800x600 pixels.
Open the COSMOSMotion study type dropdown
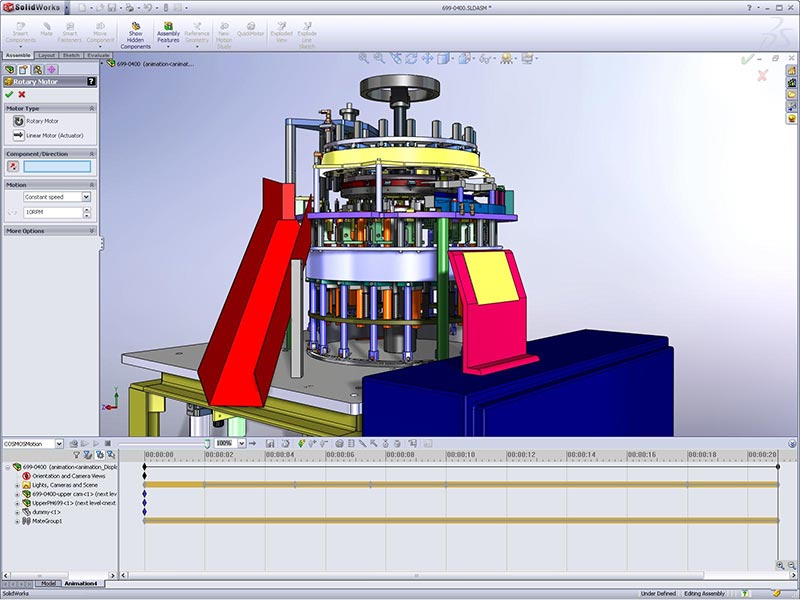59,444
